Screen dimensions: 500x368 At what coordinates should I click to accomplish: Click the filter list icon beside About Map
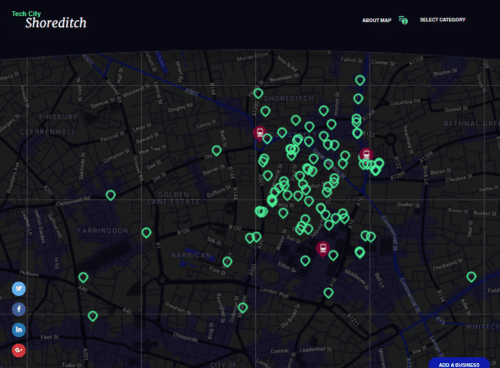403,20
